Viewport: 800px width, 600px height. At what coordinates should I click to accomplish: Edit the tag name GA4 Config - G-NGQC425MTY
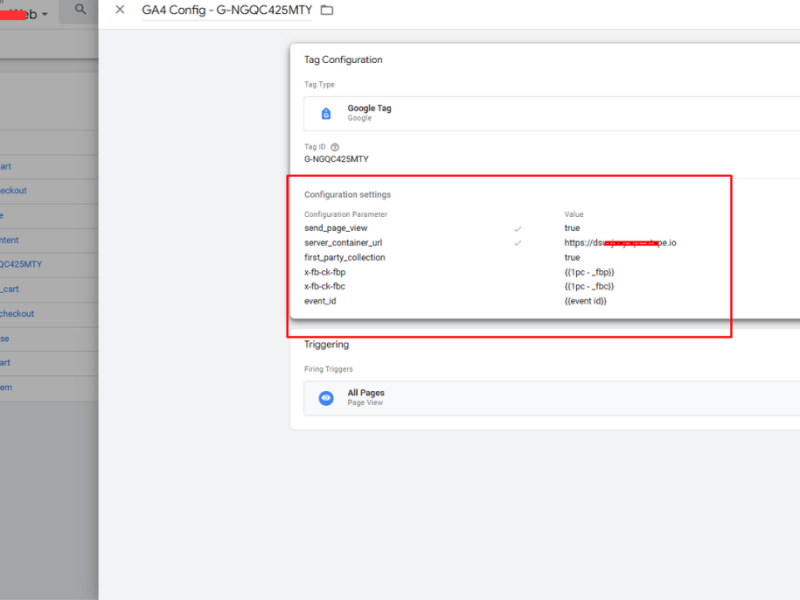point(227,10)
